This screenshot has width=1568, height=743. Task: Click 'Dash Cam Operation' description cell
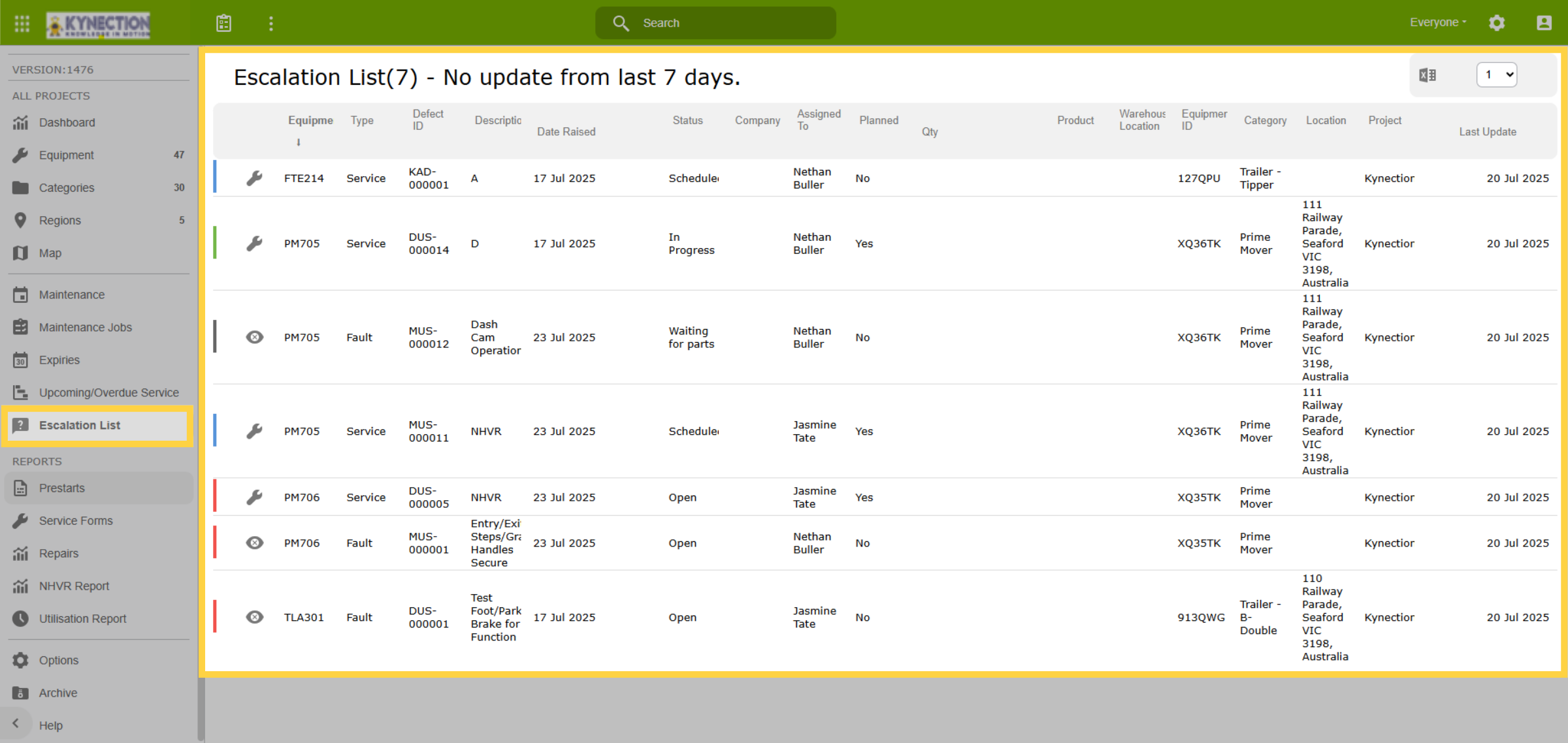pos(496,338)
